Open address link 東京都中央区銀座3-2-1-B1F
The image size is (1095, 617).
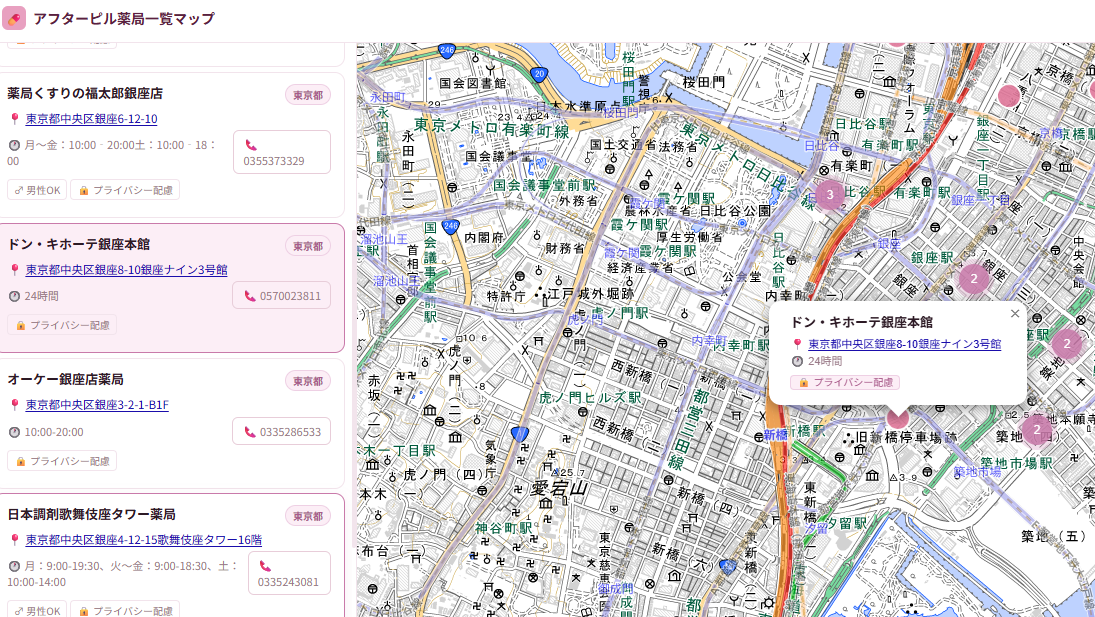coord(97,405)
